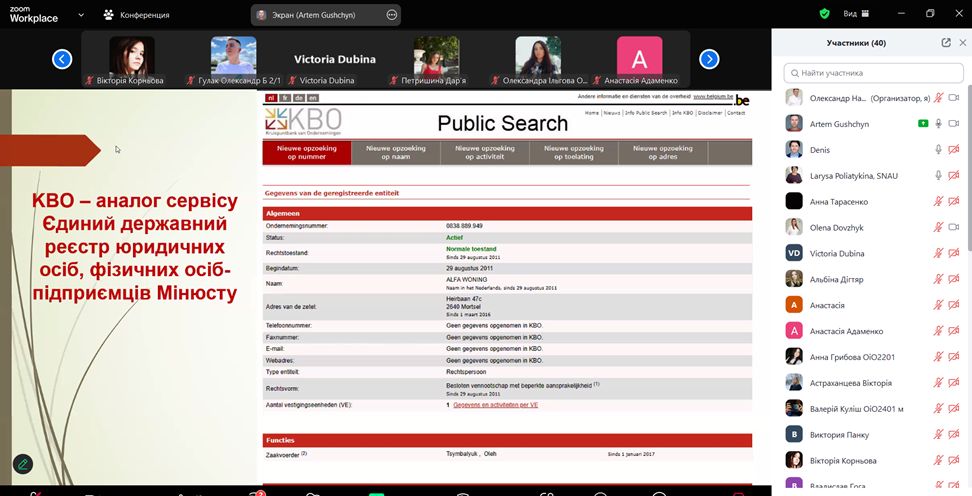The image size is (972, 496).
Task: Select VD avatar for Victoria Dubina
Action: click(794, 253)
